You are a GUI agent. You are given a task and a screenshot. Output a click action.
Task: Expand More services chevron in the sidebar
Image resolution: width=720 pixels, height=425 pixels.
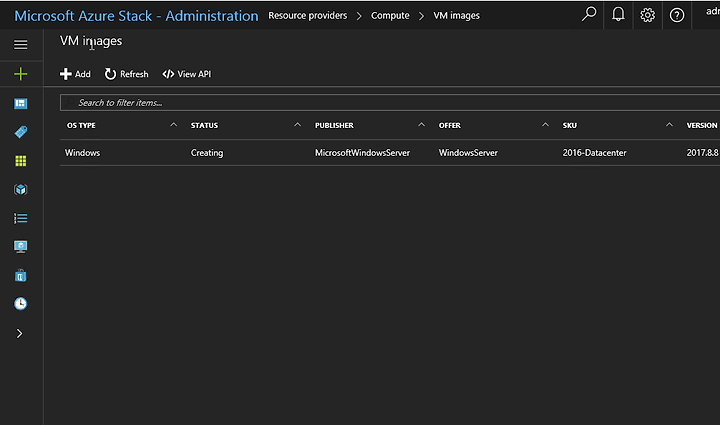(x=19, y=334)
